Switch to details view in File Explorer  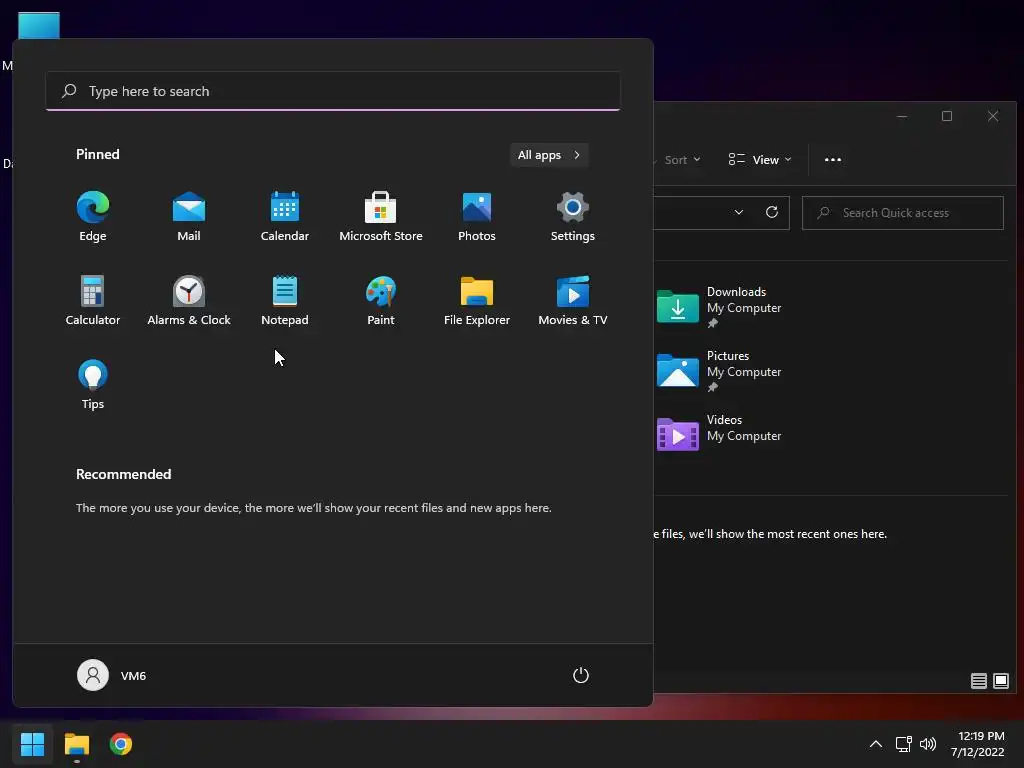978,681
